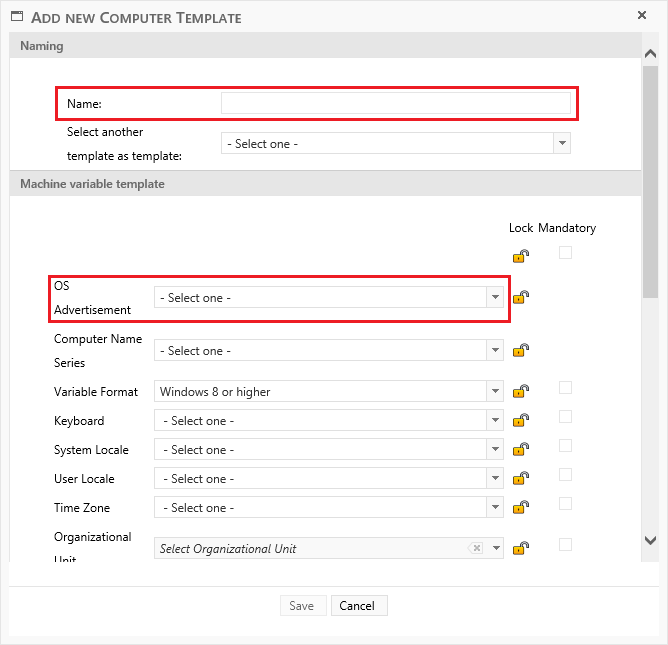The width and height of the screenshot is (668, 645).
Task: Lock the Keyboard setting
Action: point(520,421)
